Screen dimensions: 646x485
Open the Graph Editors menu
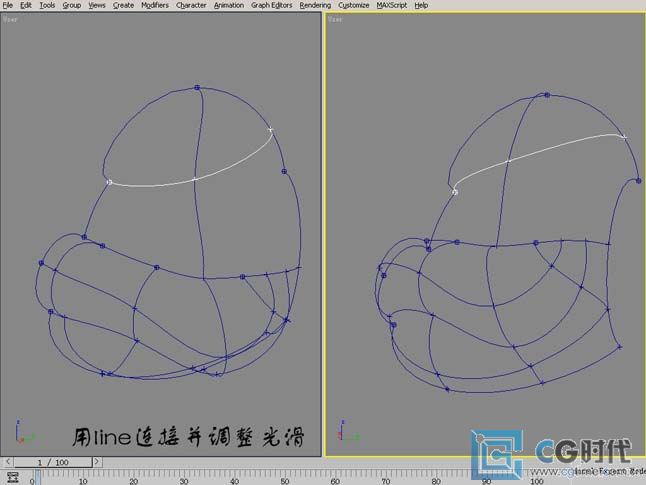[x=272, y=5]
